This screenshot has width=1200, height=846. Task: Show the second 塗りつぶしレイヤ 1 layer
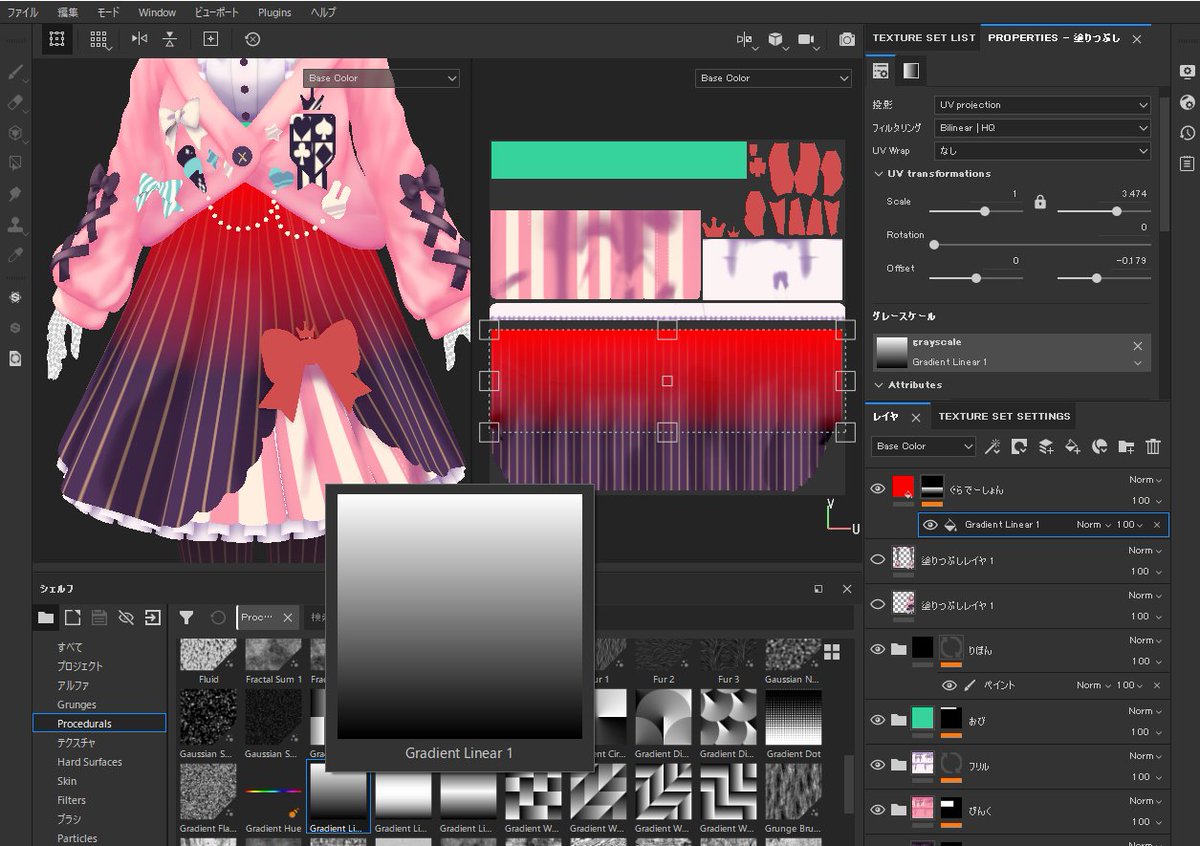tap(878, 605)
